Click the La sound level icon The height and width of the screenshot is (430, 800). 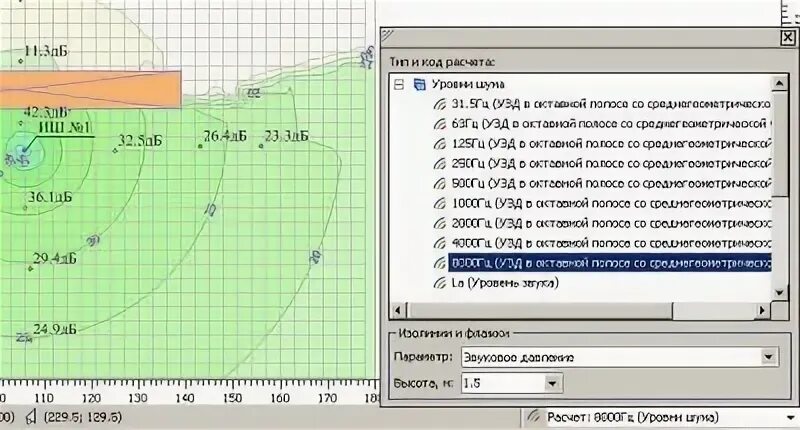(440, 283)
